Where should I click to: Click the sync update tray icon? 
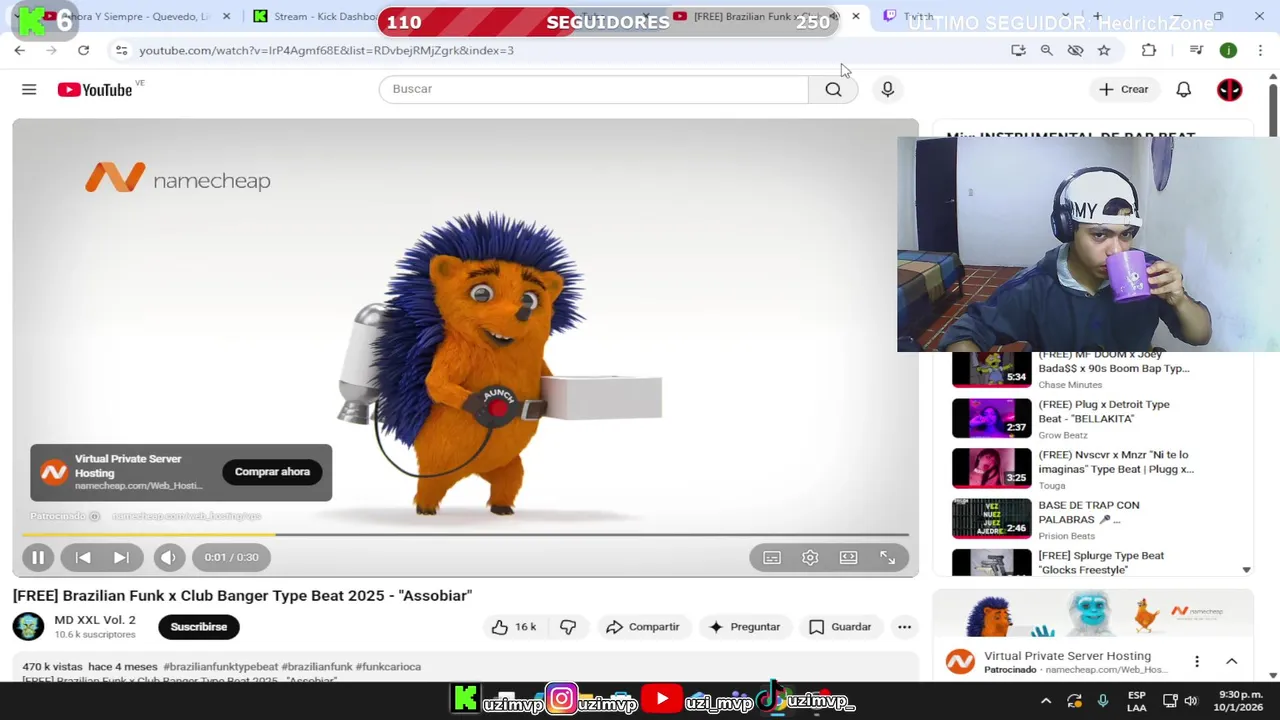pyautogui.click(x=1074, y=701)
